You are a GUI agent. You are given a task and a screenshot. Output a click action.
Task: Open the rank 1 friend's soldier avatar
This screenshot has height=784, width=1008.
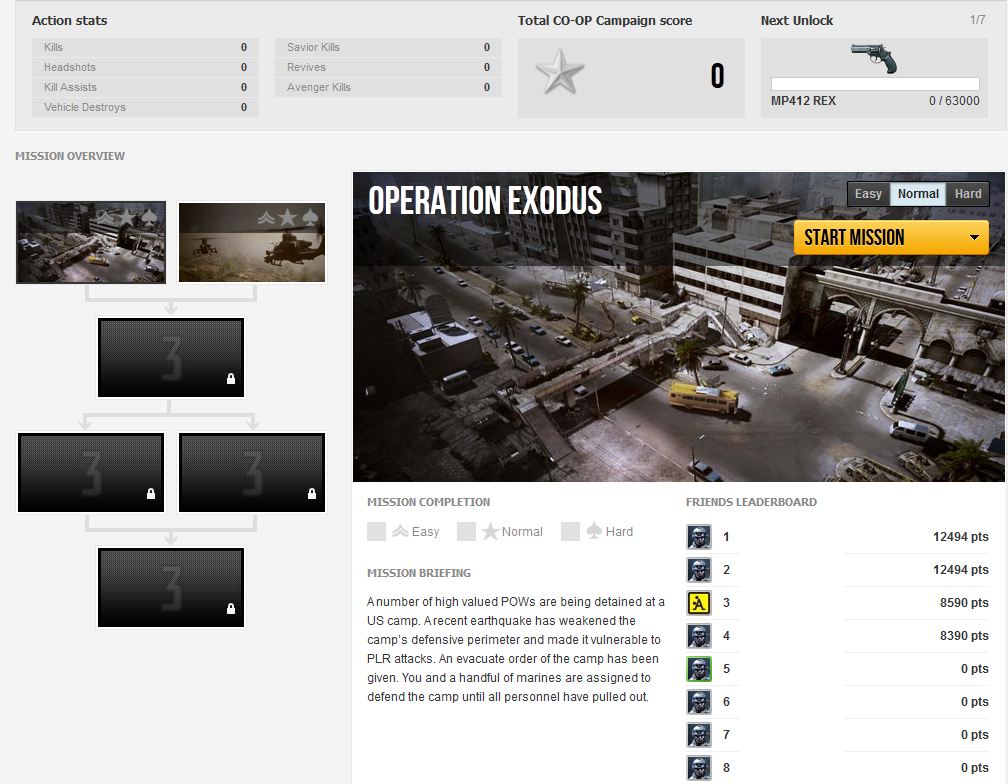coord(699,537)
